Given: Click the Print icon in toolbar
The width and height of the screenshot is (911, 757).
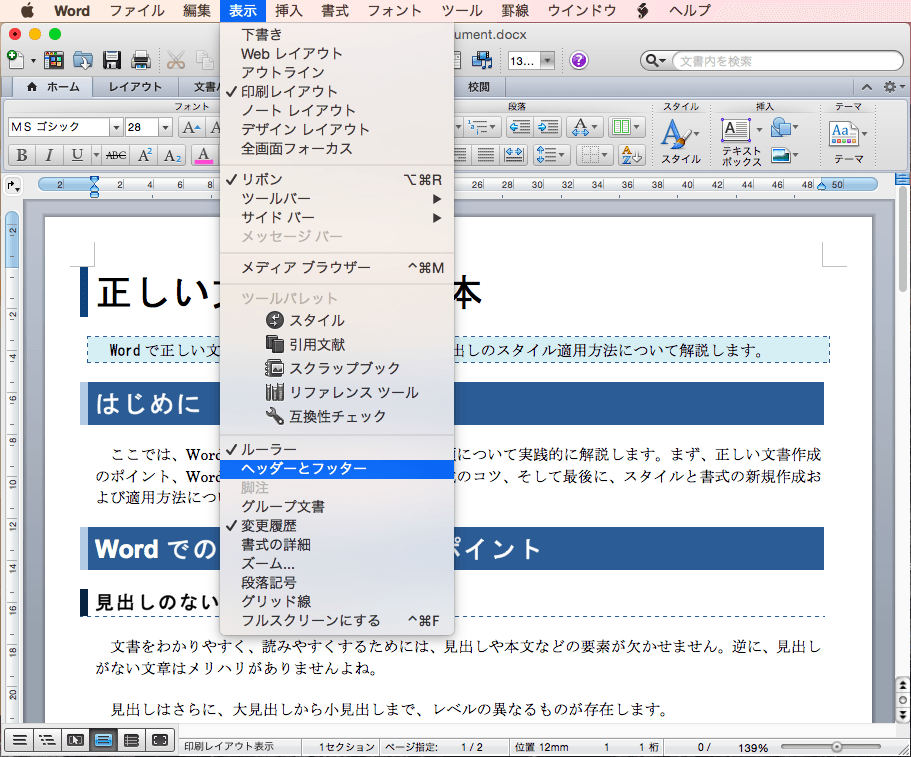Looking at the screenshot, I should pos(141,60).
